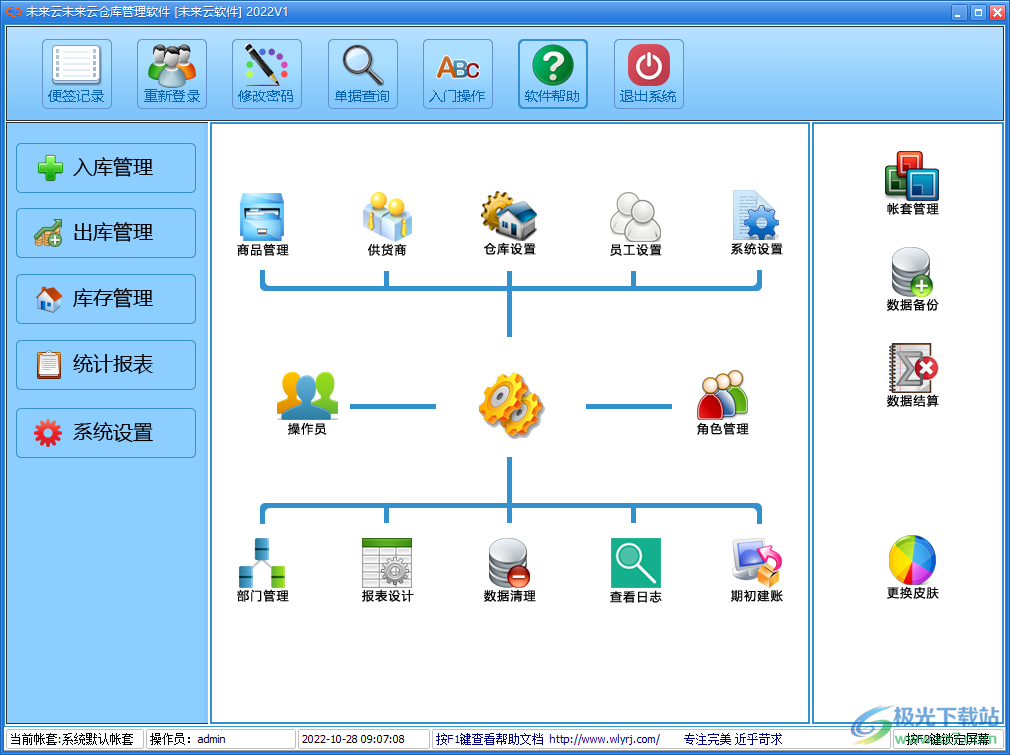Screen dimensions: 1010x755
Task: Open 部门管理 department management icon
Action: coord(262,571)
